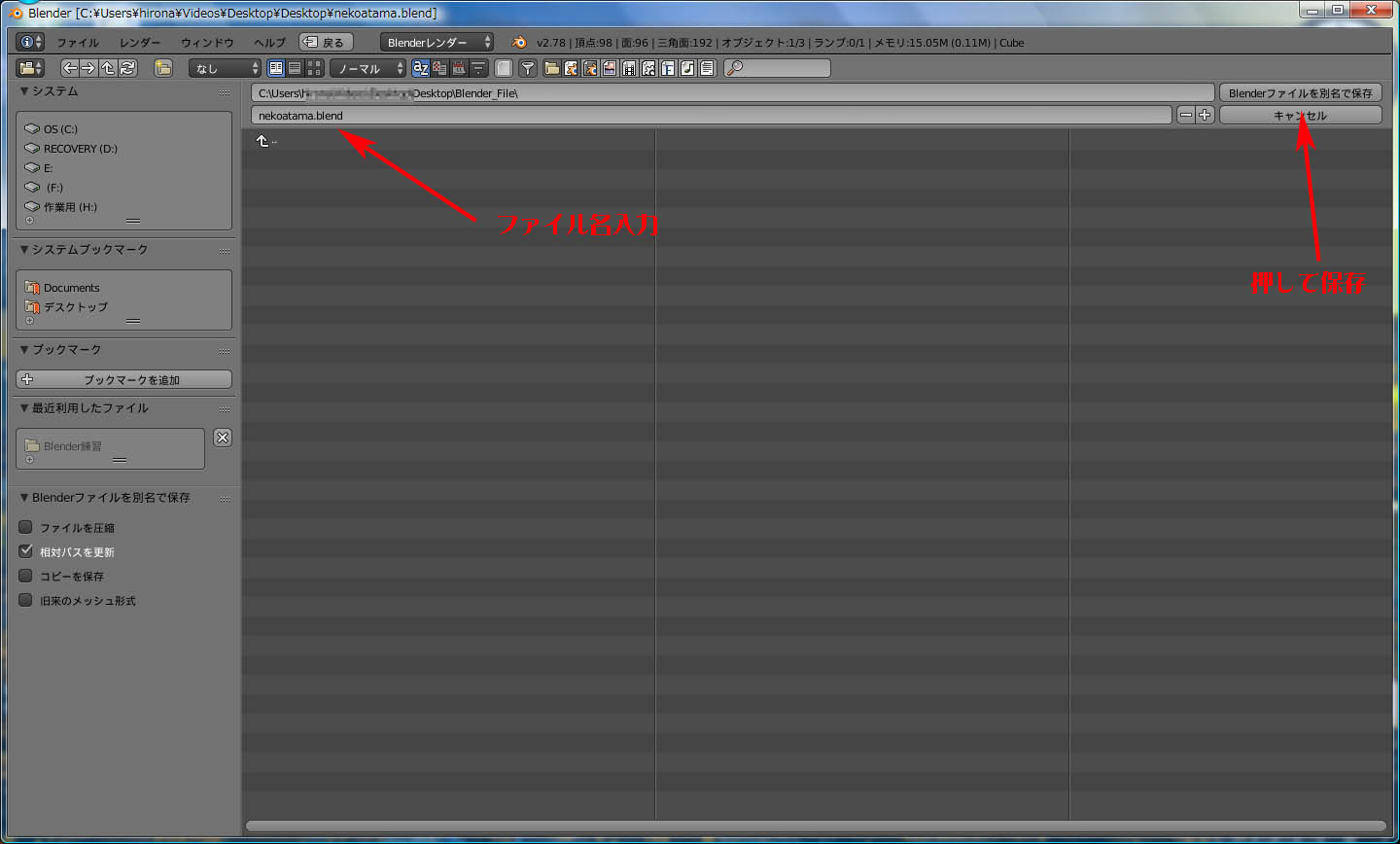The height and width of the screenshot is (844, 1400).
Task: Click the キャンセル button
Action: coord(1301,115)
